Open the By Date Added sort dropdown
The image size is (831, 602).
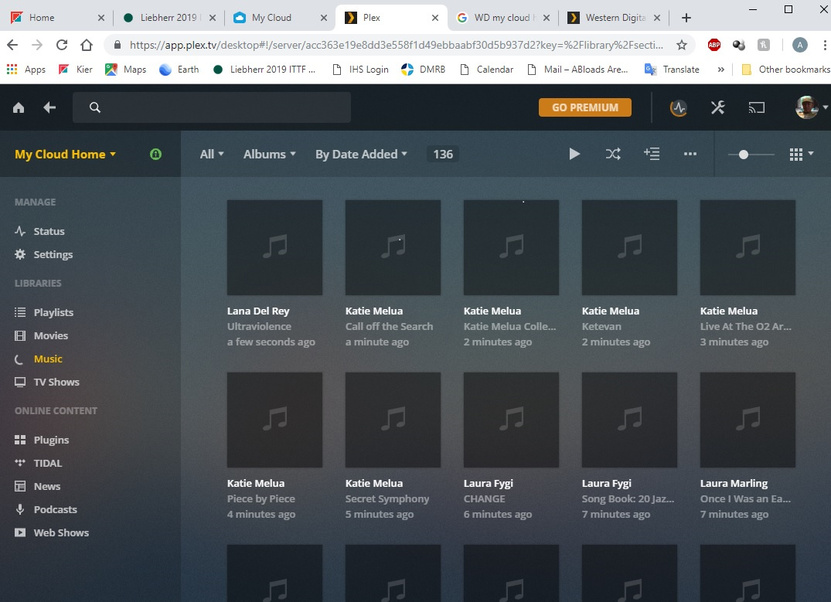click(x=361, y=154)
